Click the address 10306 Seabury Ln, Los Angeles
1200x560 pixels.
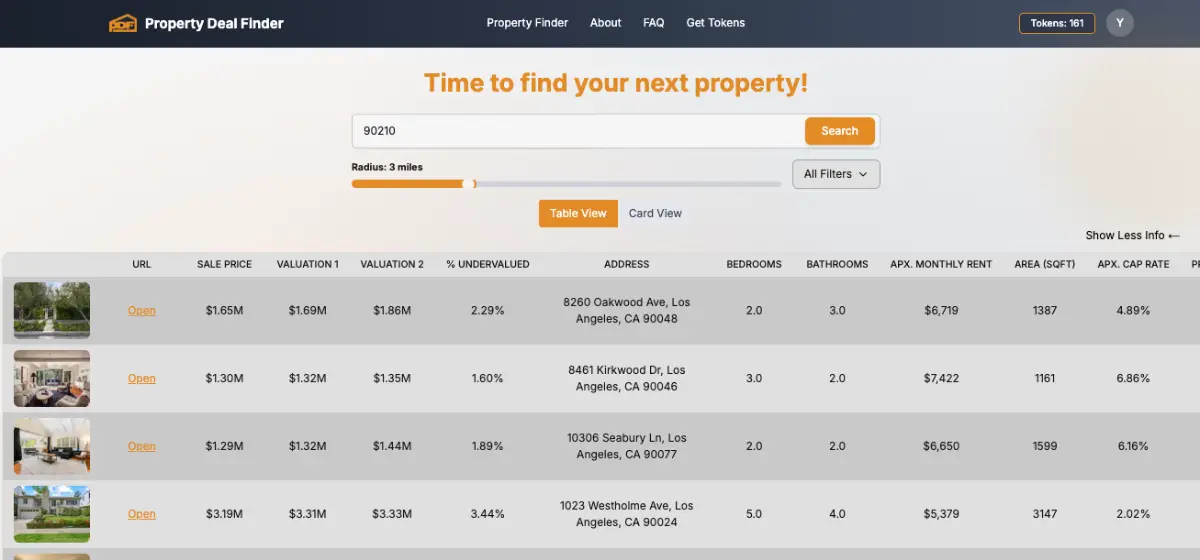click(627, 446)
